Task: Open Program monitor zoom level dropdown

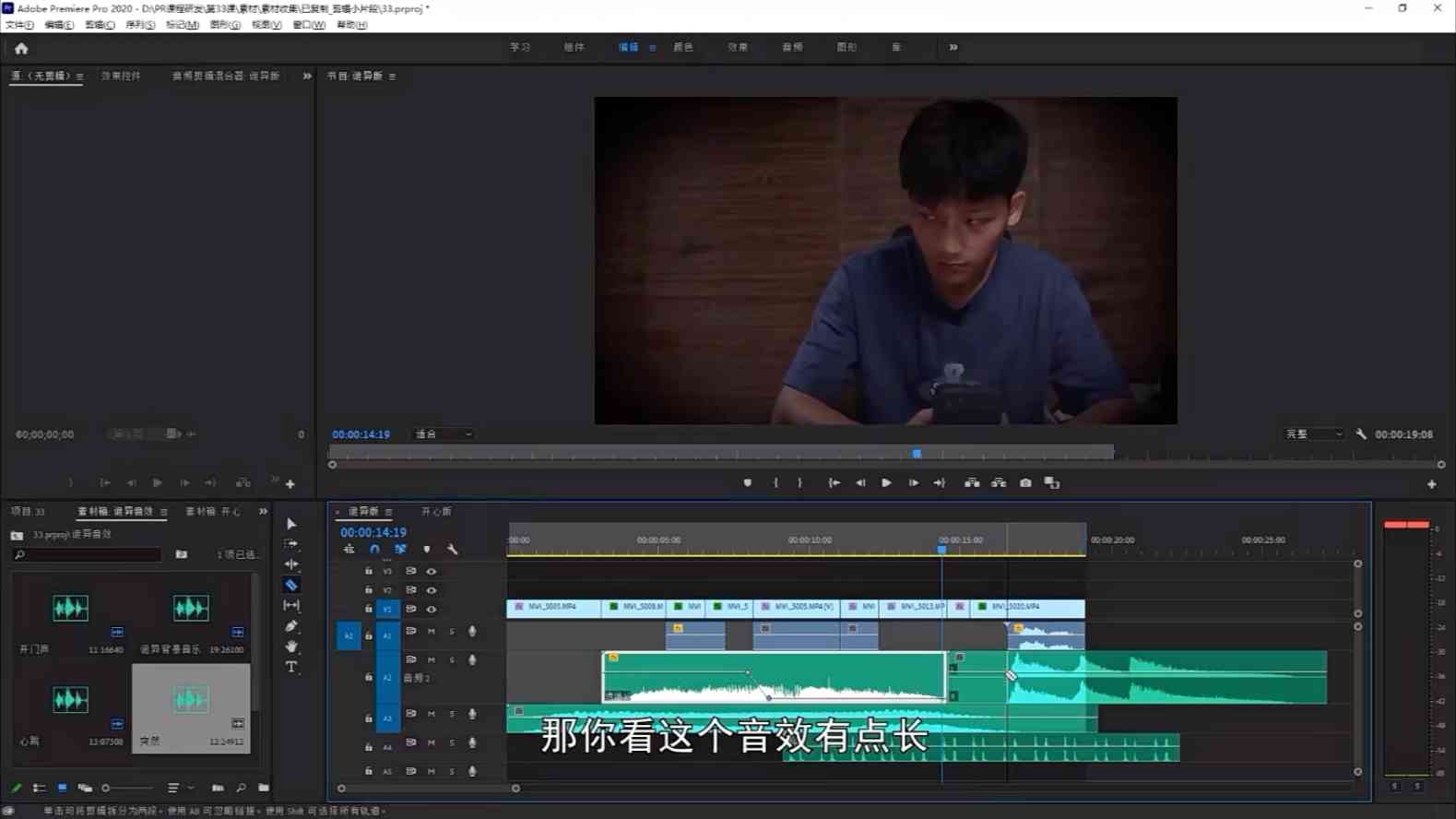Action: click(444, 434)
